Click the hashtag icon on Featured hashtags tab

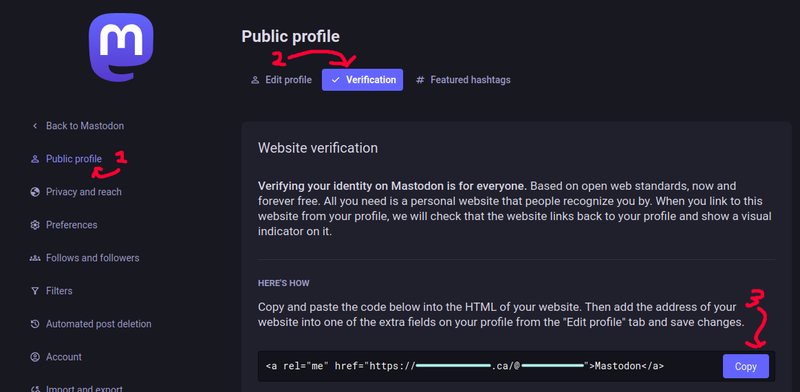(x=420, y=80)
